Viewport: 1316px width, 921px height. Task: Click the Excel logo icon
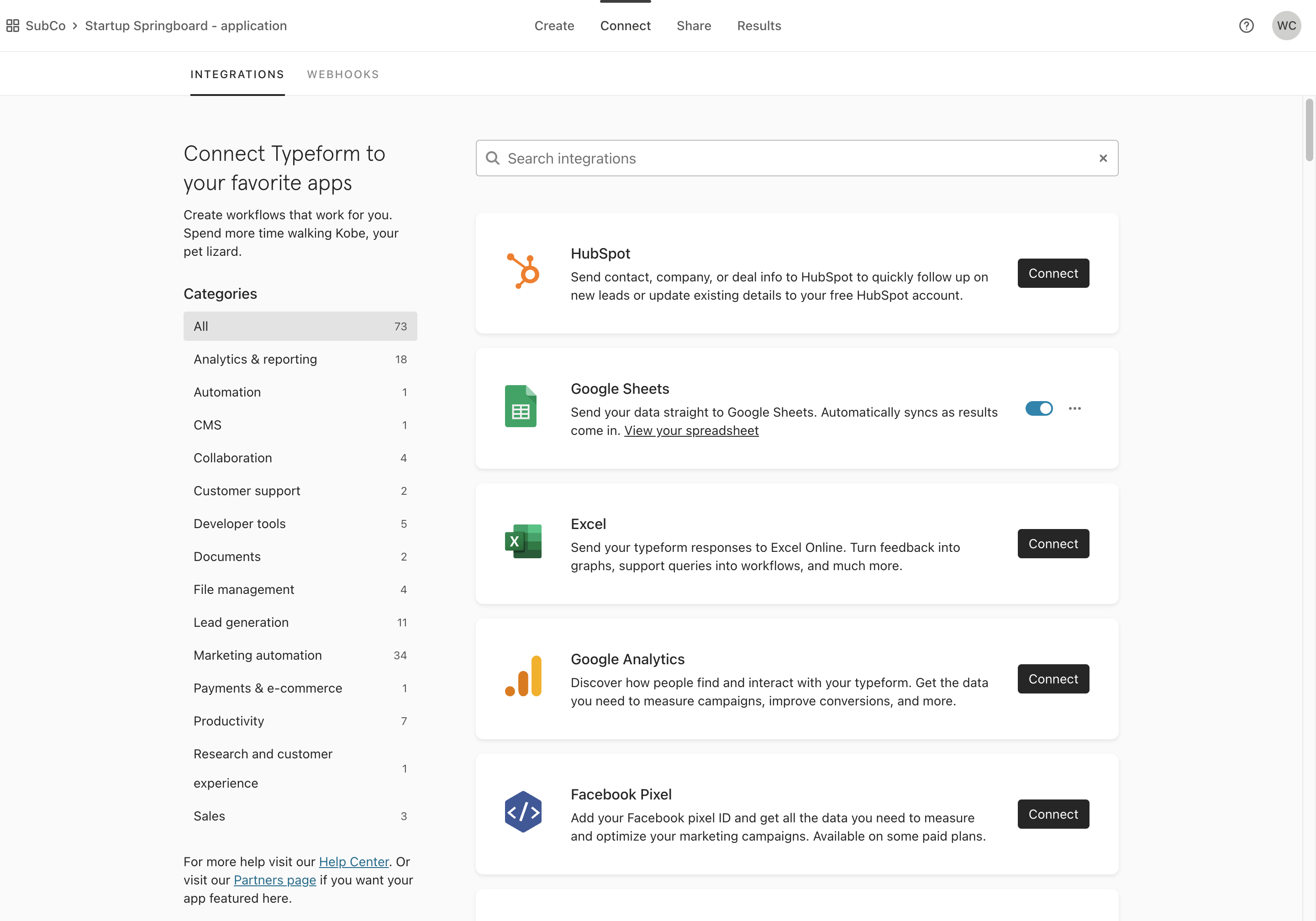[x=523, y=541]
